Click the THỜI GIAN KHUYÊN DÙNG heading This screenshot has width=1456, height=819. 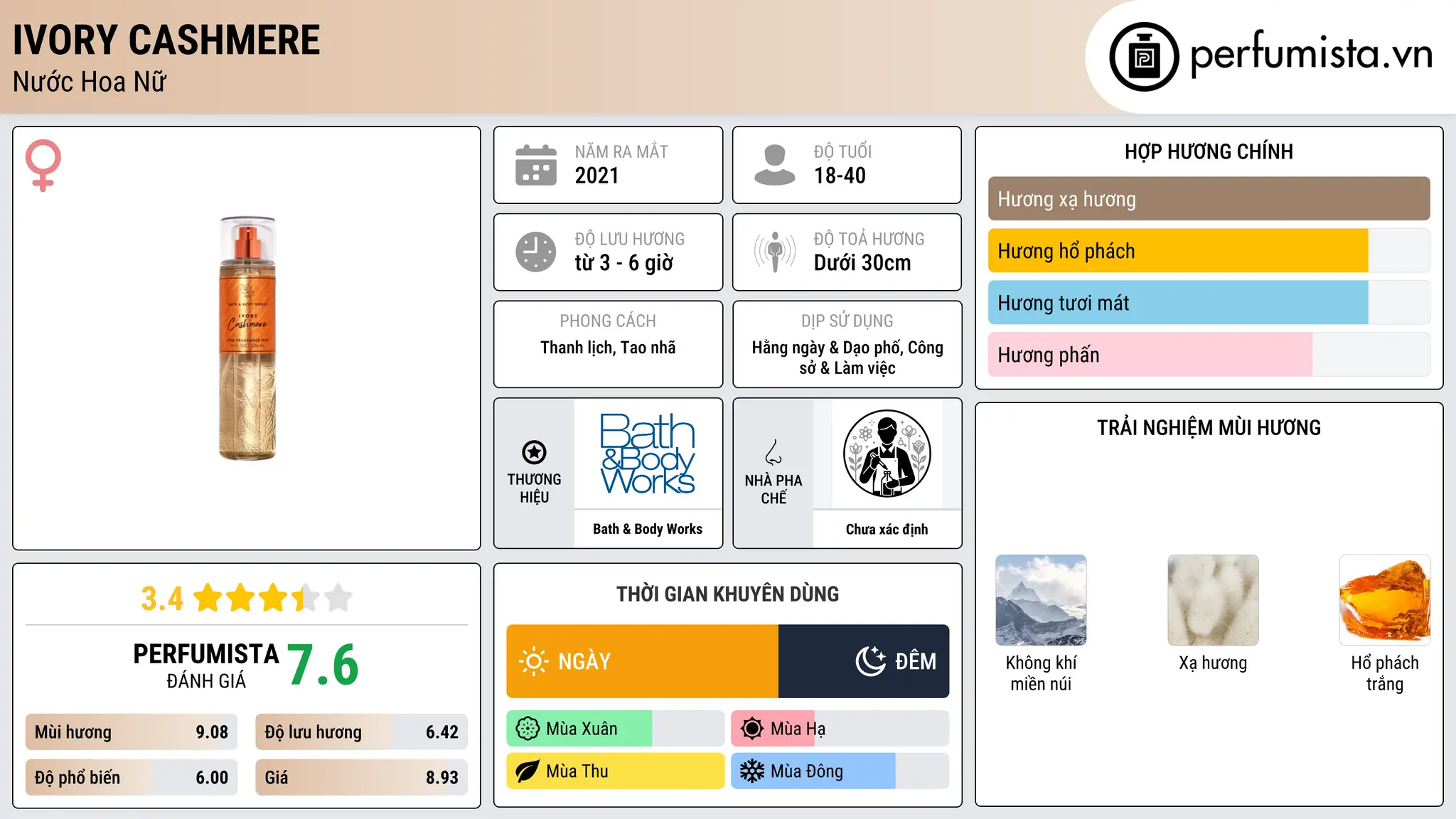727,594
